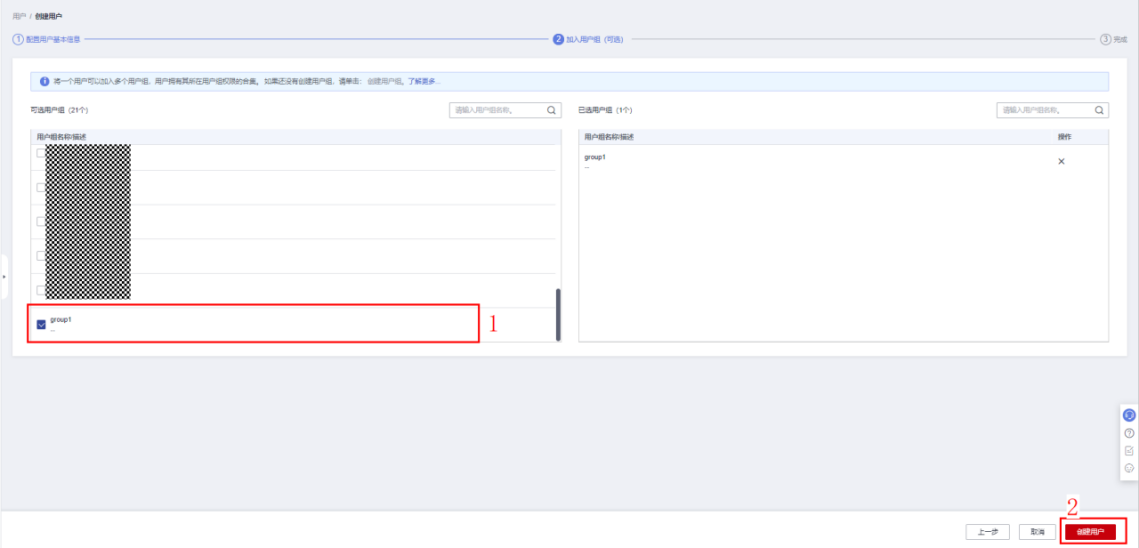Click the available groups list scrollbar thumb
The image size is (1139, 548).
coord(558,315)
